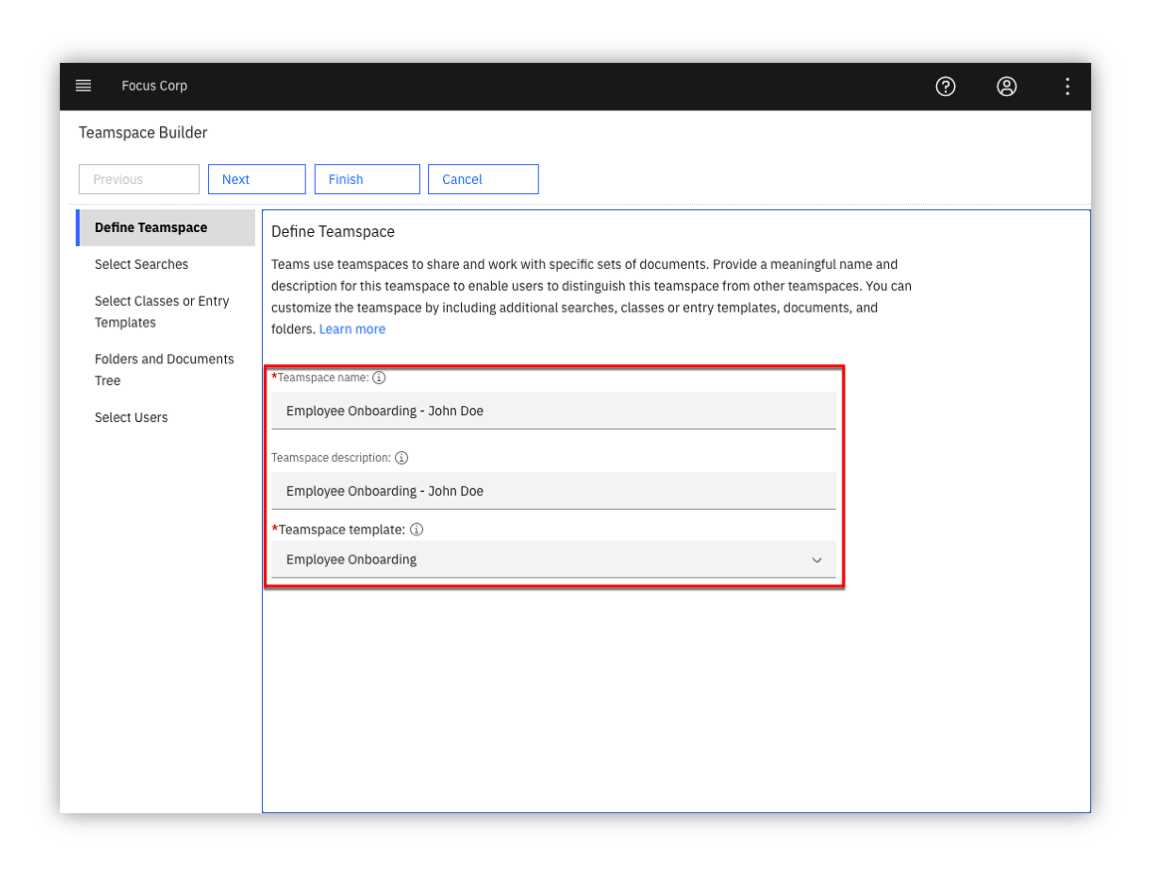The image size is (1152, 877).
Task: Cancel the Teamspace Builder
Action: click(x=483, y=179)
